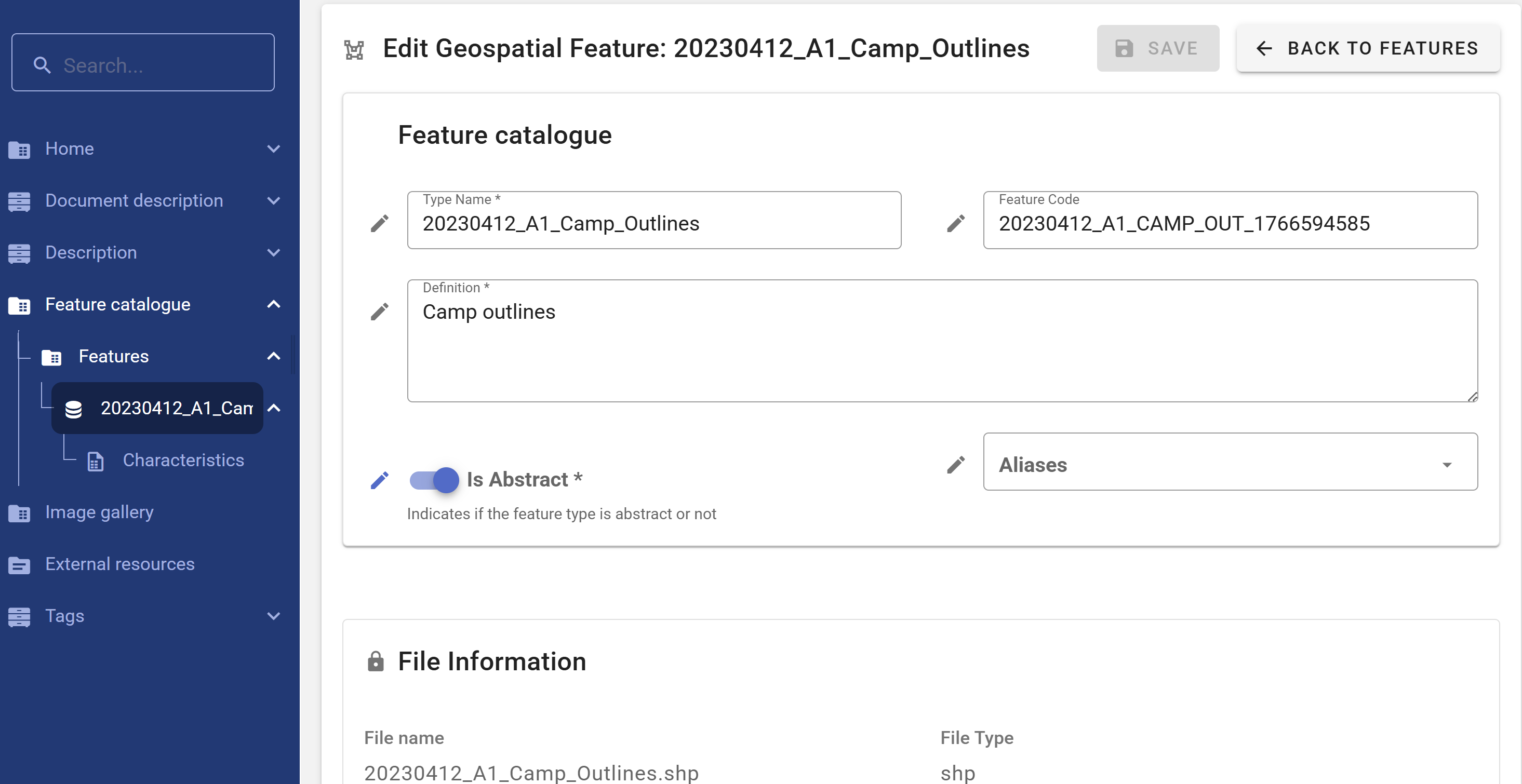This screenshot has width=1522, height=784.
Task: Expand the Home sidebar section
Action: click(273, 149)
